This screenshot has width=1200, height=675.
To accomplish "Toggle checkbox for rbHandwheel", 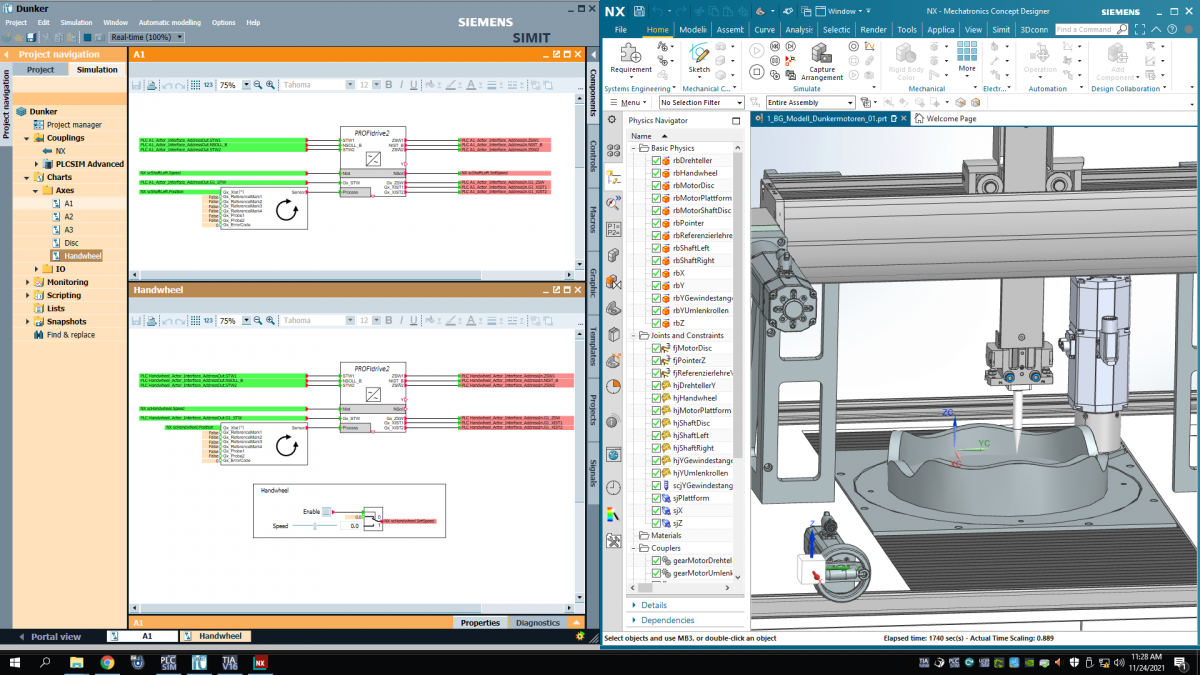I will [x=656, y=173].
